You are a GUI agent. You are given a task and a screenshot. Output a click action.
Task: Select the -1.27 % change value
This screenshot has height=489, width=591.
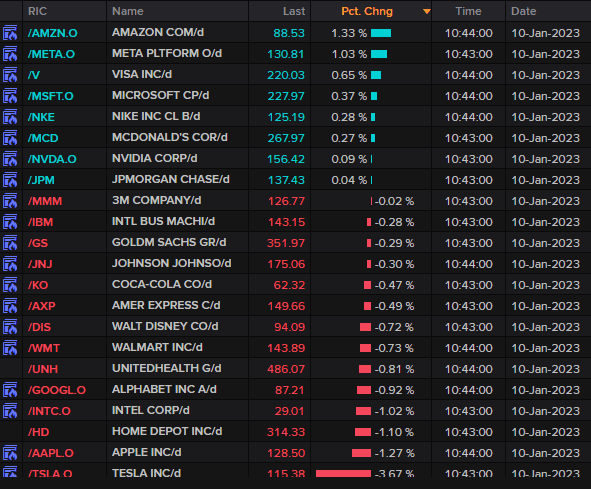pyautogui.click(x=394, y=453)
